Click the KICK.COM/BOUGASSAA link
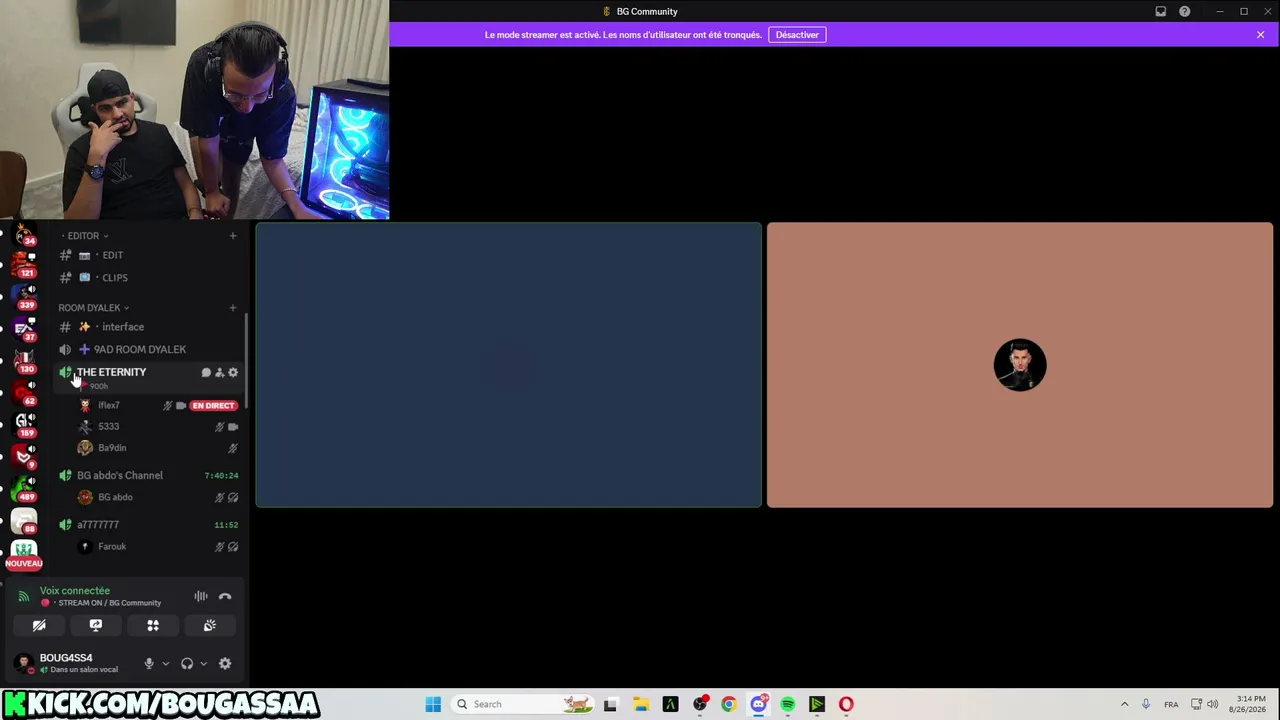Screen dimensions: 1280x720 (161, 705)
